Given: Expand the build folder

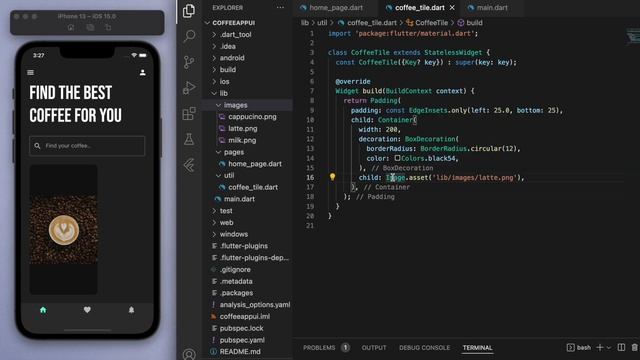Looking at the screenshot, I should point(214,70).
